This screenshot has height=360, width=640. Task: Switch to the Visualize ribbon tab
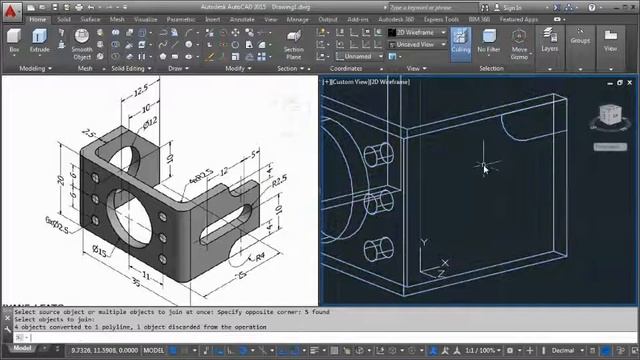[146, 19]
